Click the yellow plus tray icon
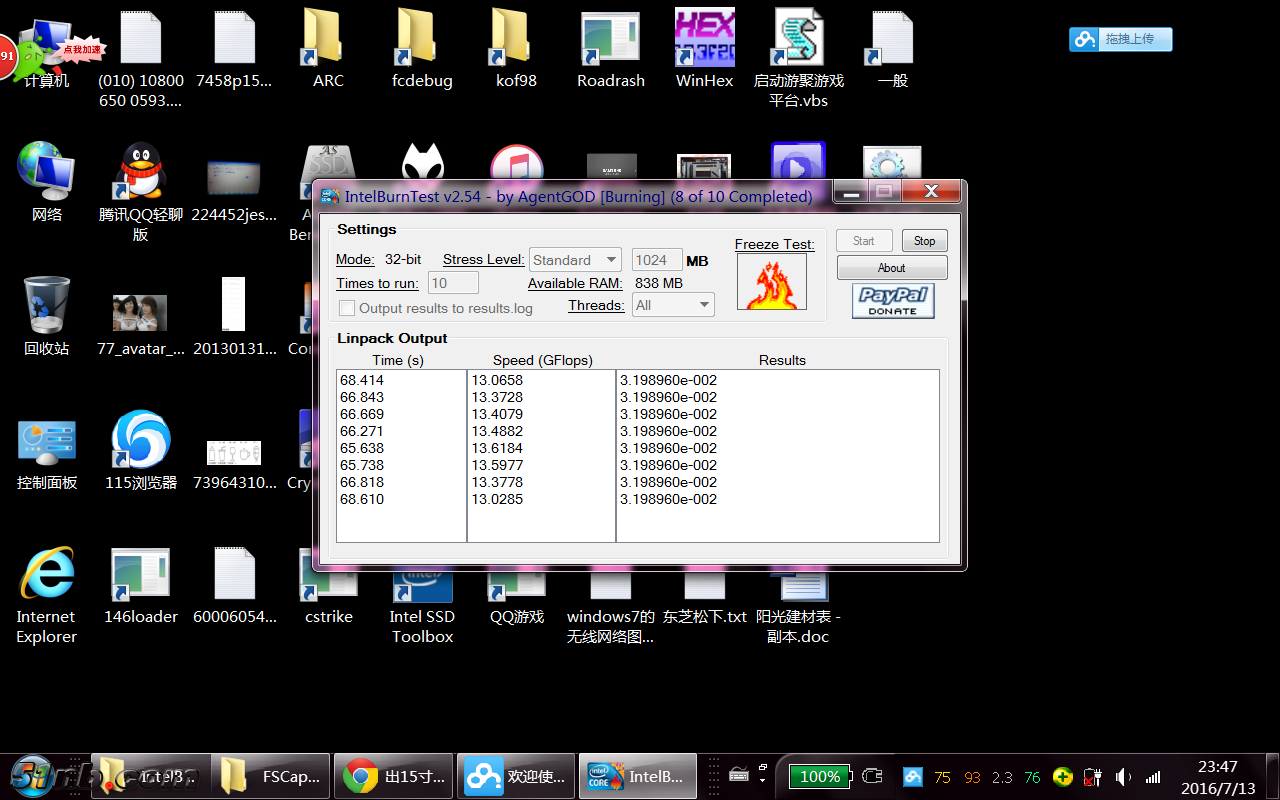Viewport: 1280px width, 800px height. pos(1063,777)
